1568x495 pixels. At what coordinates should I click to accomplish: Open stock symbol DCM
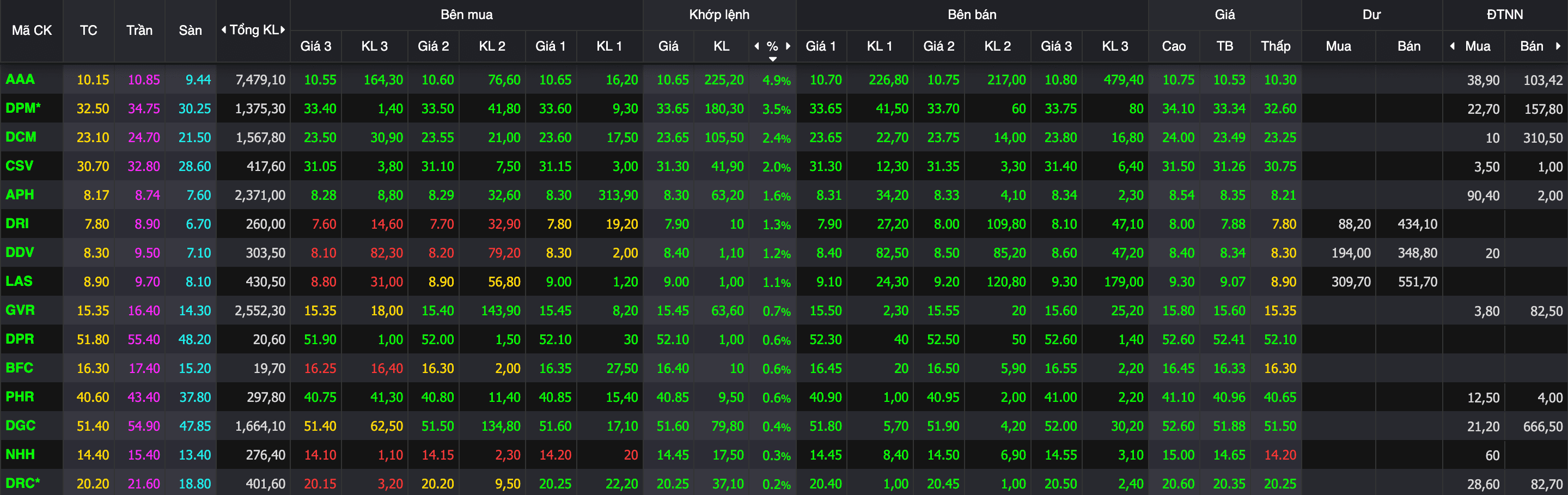(21, 137)
